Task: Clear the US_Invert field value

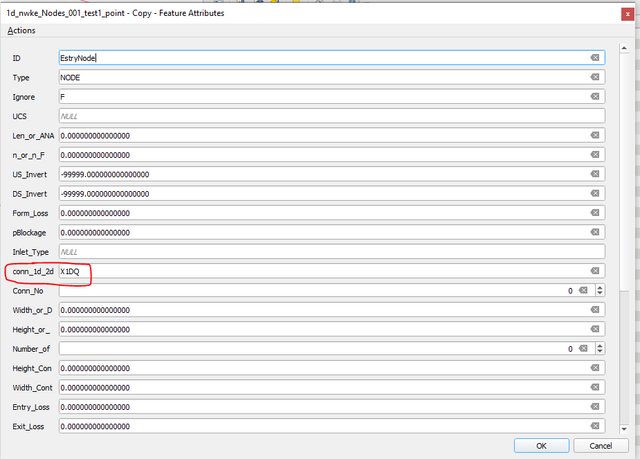Action: click(594, 174)
